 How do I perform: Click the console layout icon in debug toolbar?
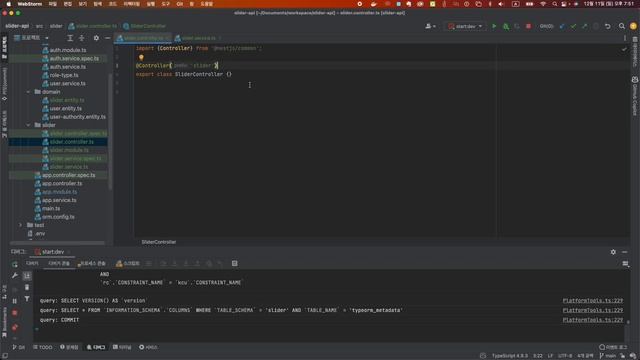click(235, 264)
